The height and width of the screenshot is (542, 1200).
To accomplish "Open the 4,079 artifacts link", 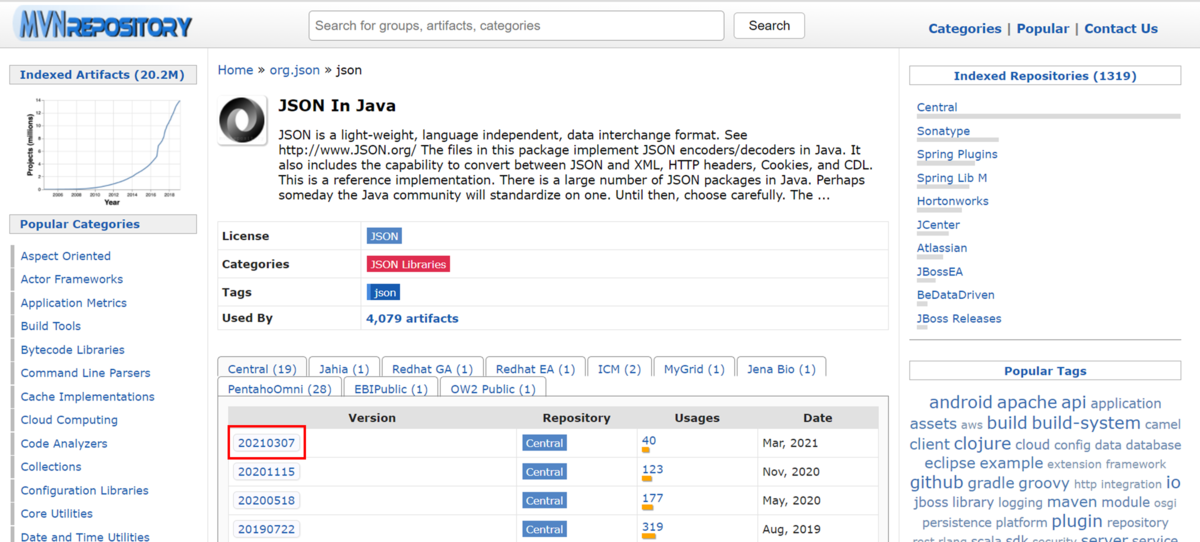I will click(x=412, y=318).
